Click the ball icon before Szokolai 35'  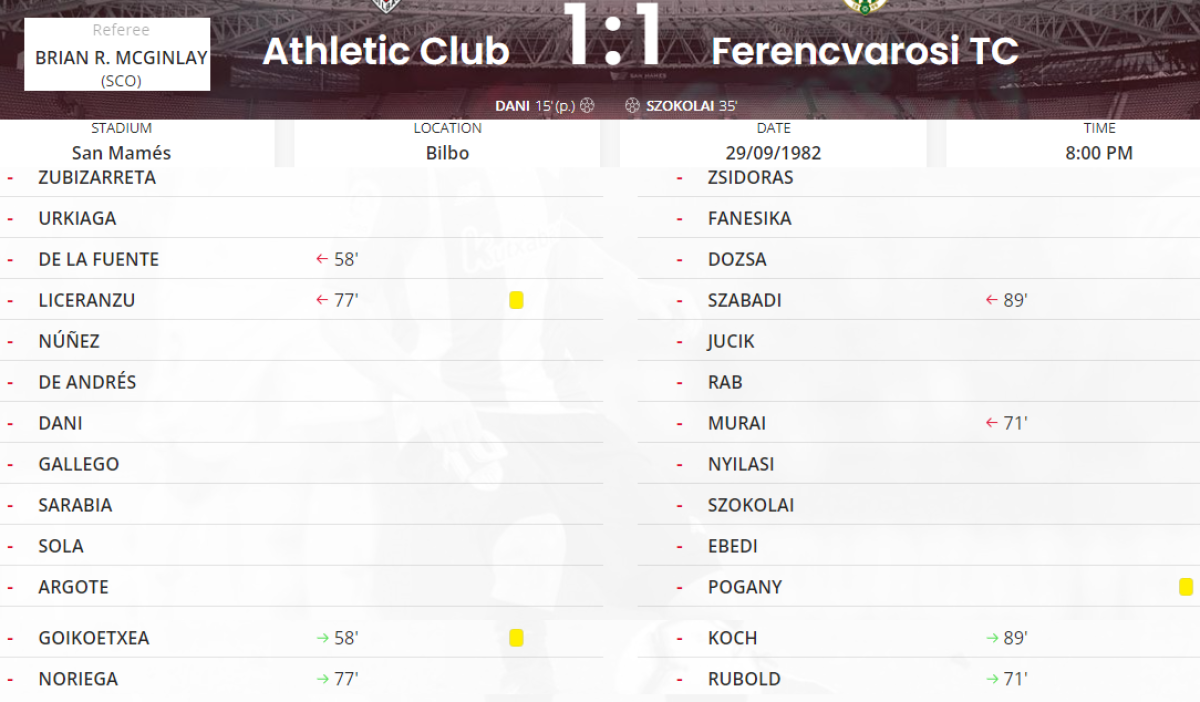coord(632,105)
